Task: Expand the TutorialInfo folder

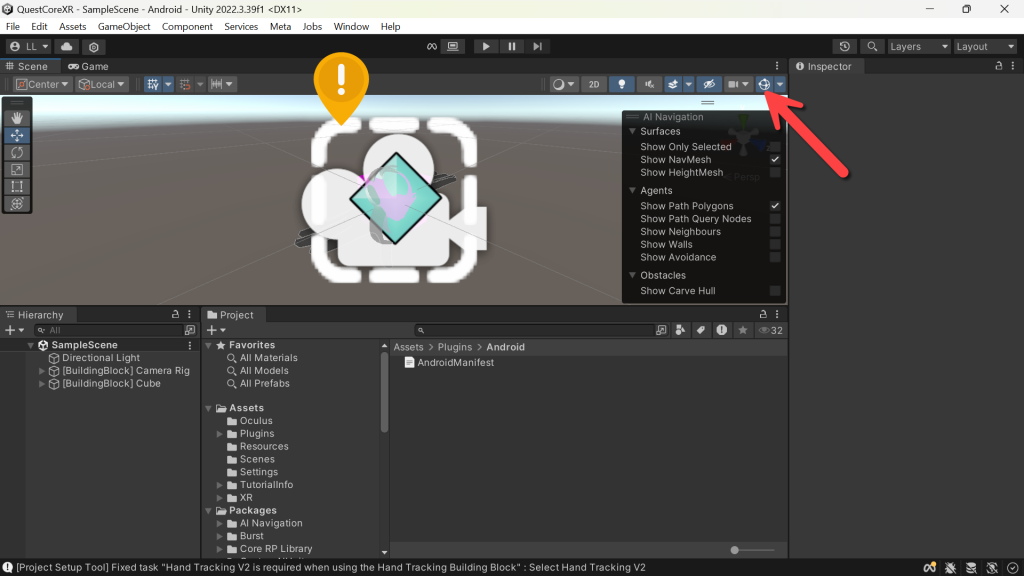Action: pyautogui.click(x=220, y=485)
